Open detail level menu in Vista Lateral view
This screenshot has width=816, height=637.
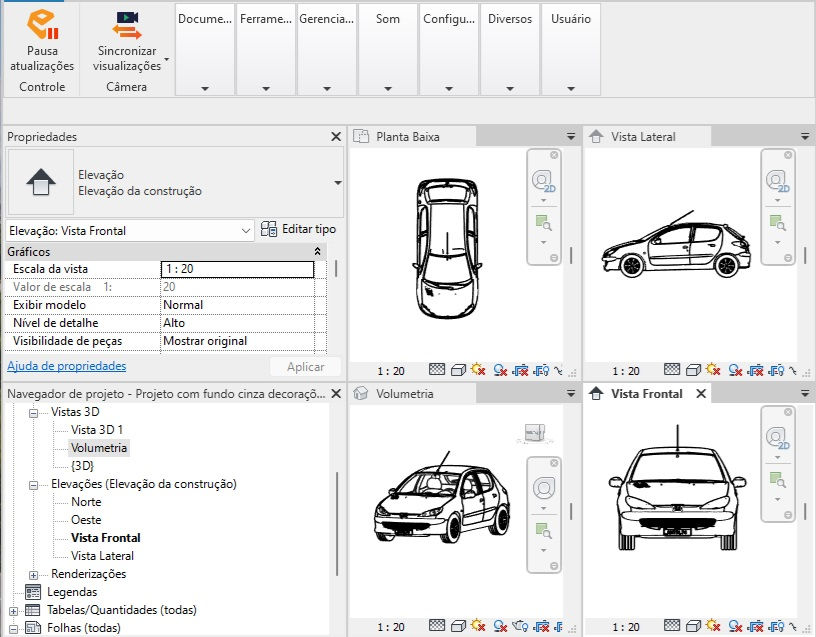[672, 370]
